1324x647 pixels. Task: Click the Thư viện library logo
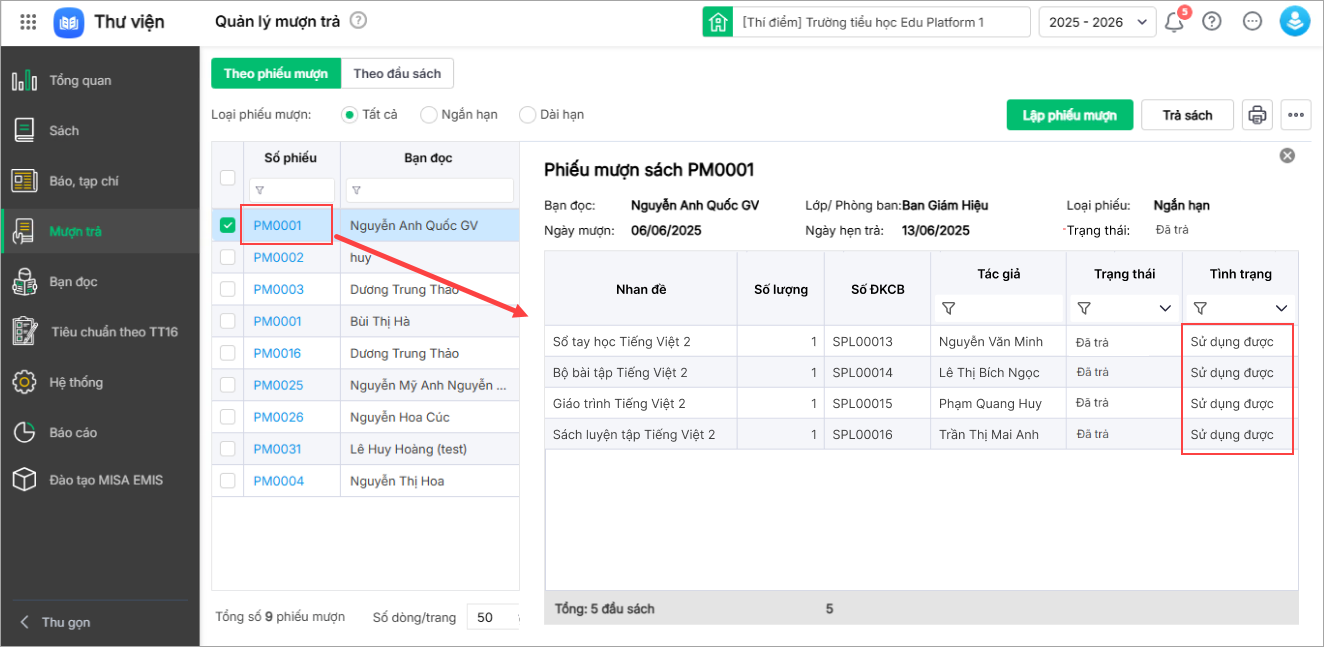point(69,21)
